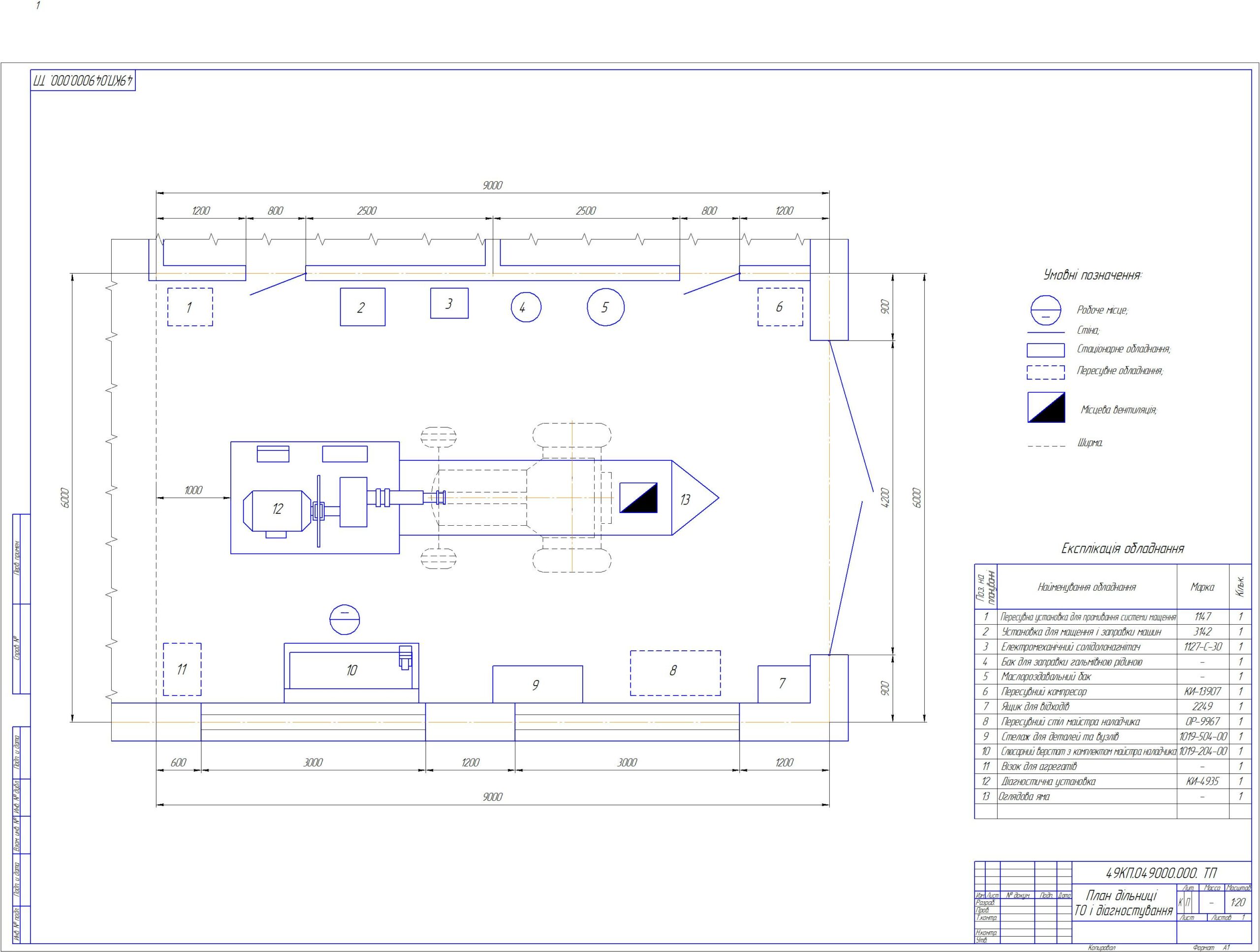This screenshot has height=952, width=1260.
Task: Click the 'Діагностична установка' table row
Action: (1112, 781)
